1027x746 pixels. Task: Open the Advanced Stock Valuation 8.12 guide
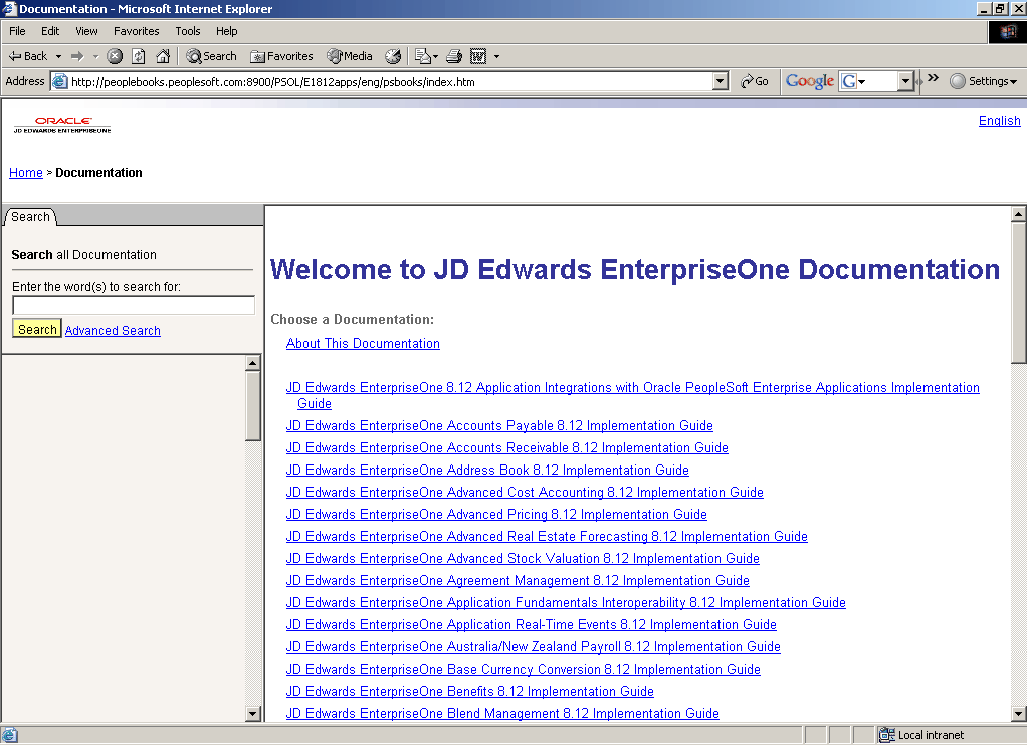523,559
